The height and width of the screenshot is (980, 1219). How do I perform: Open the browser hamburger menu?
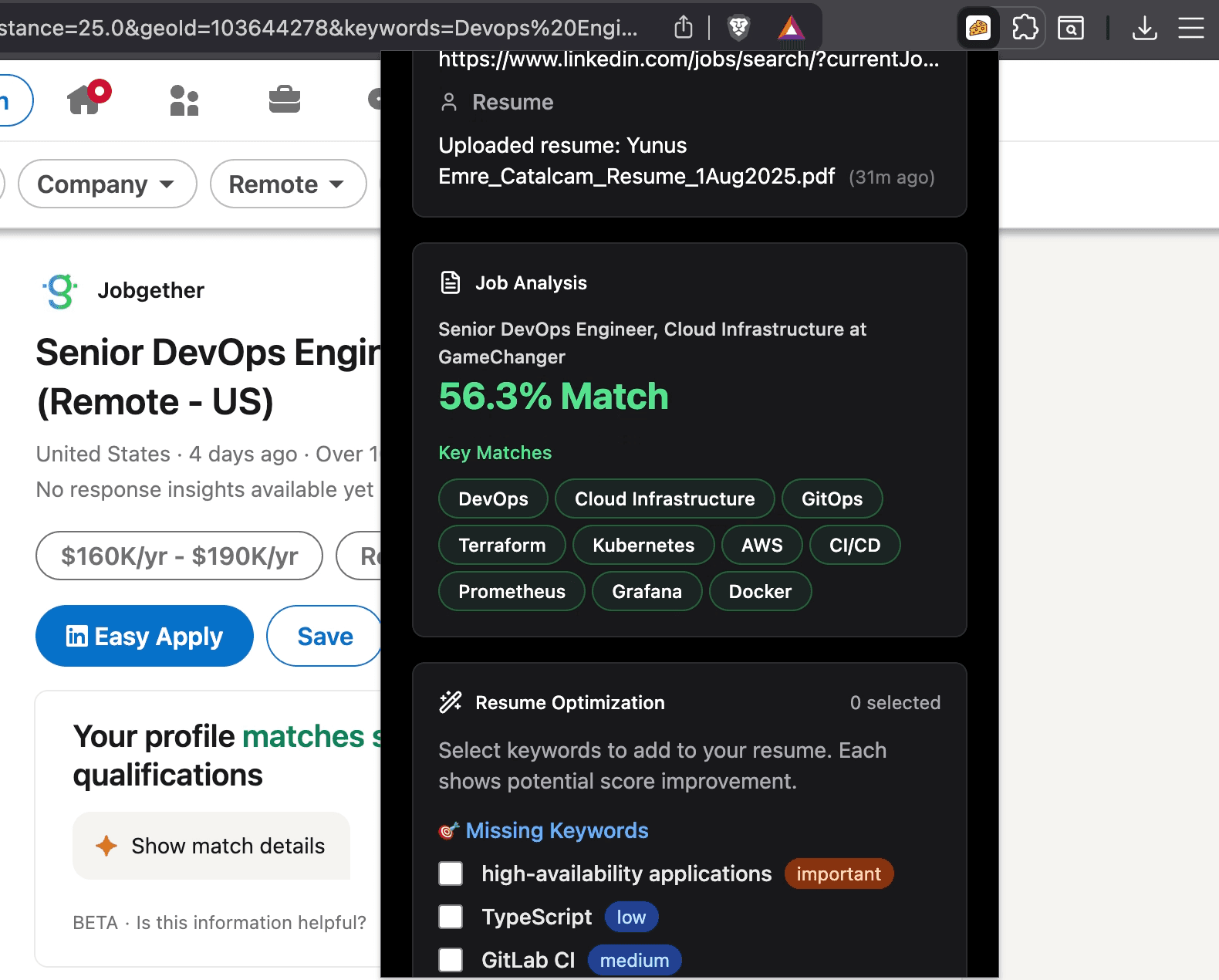coord(1191,29)
